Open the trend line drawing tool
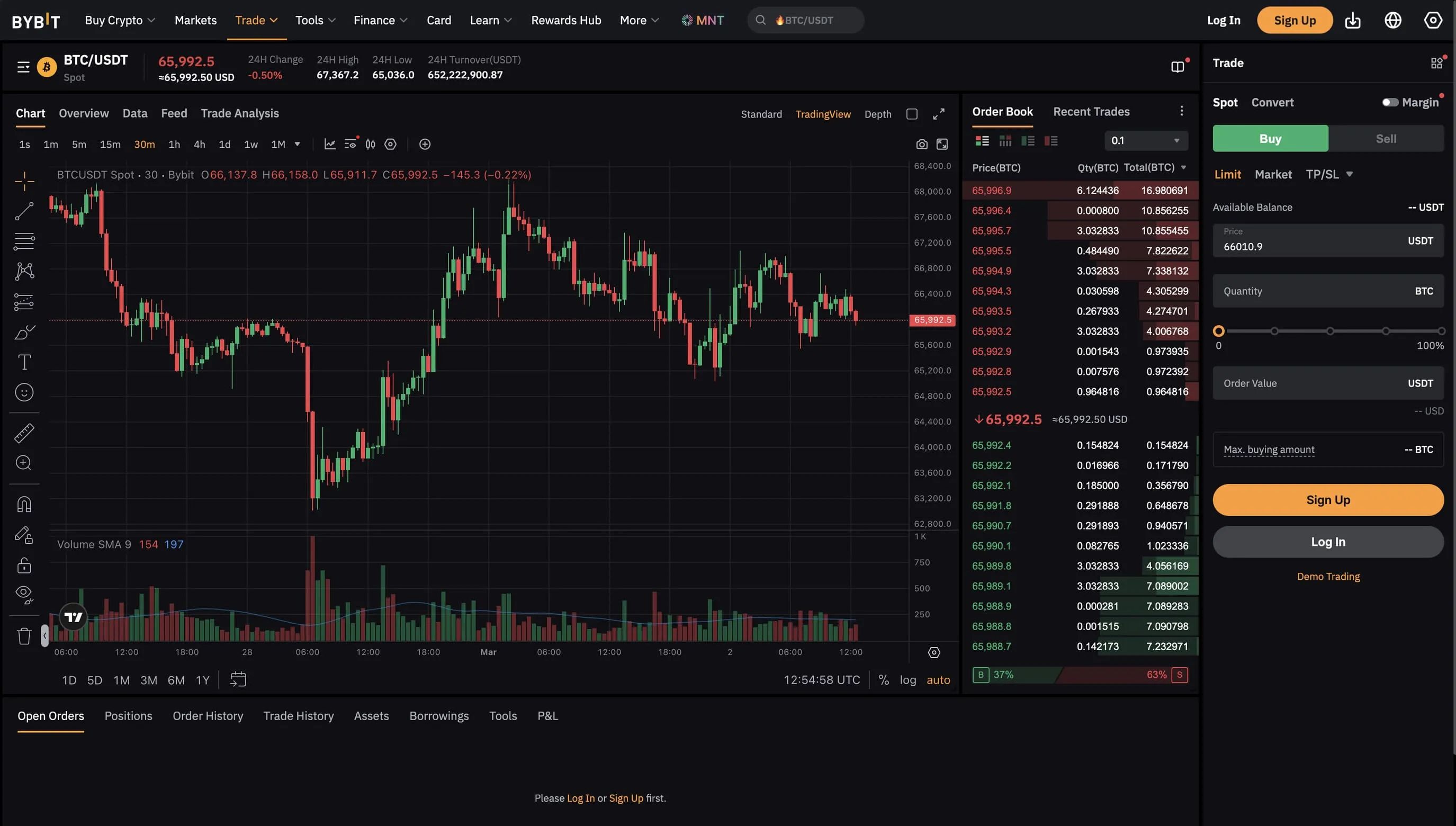The height and width of the screenshot is (826, 1456). pos(24,211)
